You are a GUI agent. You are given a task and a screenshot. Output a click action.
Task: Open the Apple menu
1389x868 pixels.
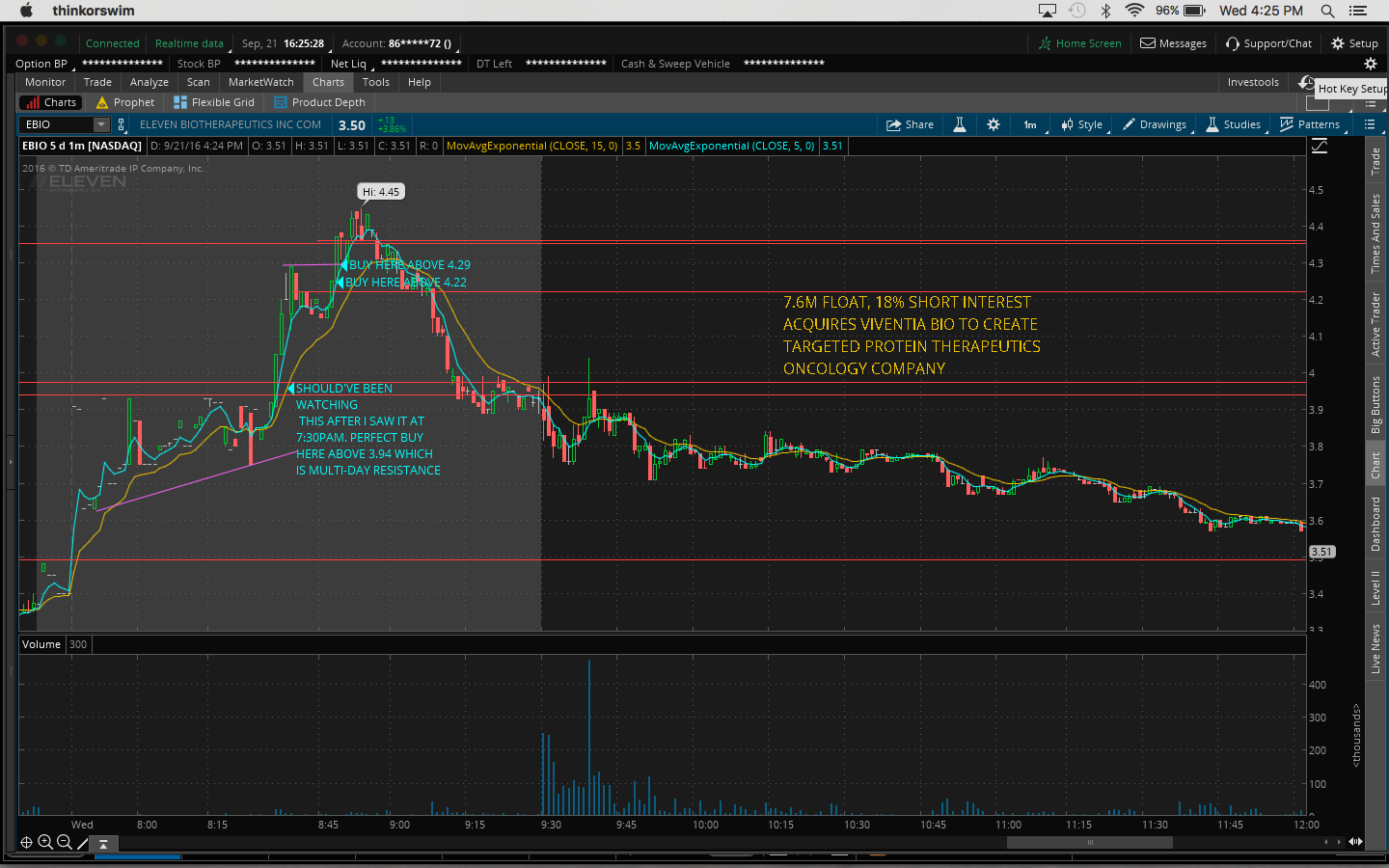tap(26, 11)
